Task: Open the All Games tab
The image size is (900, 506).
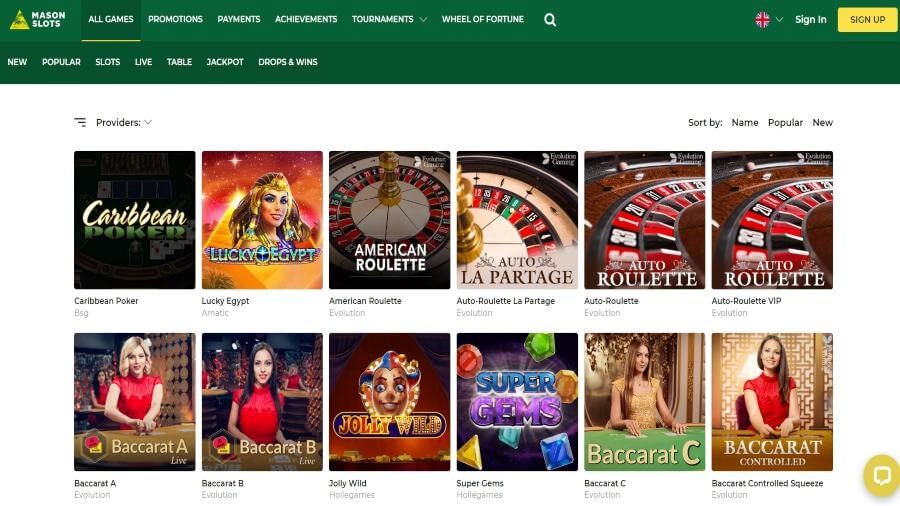Action: (x=111, y=20)
